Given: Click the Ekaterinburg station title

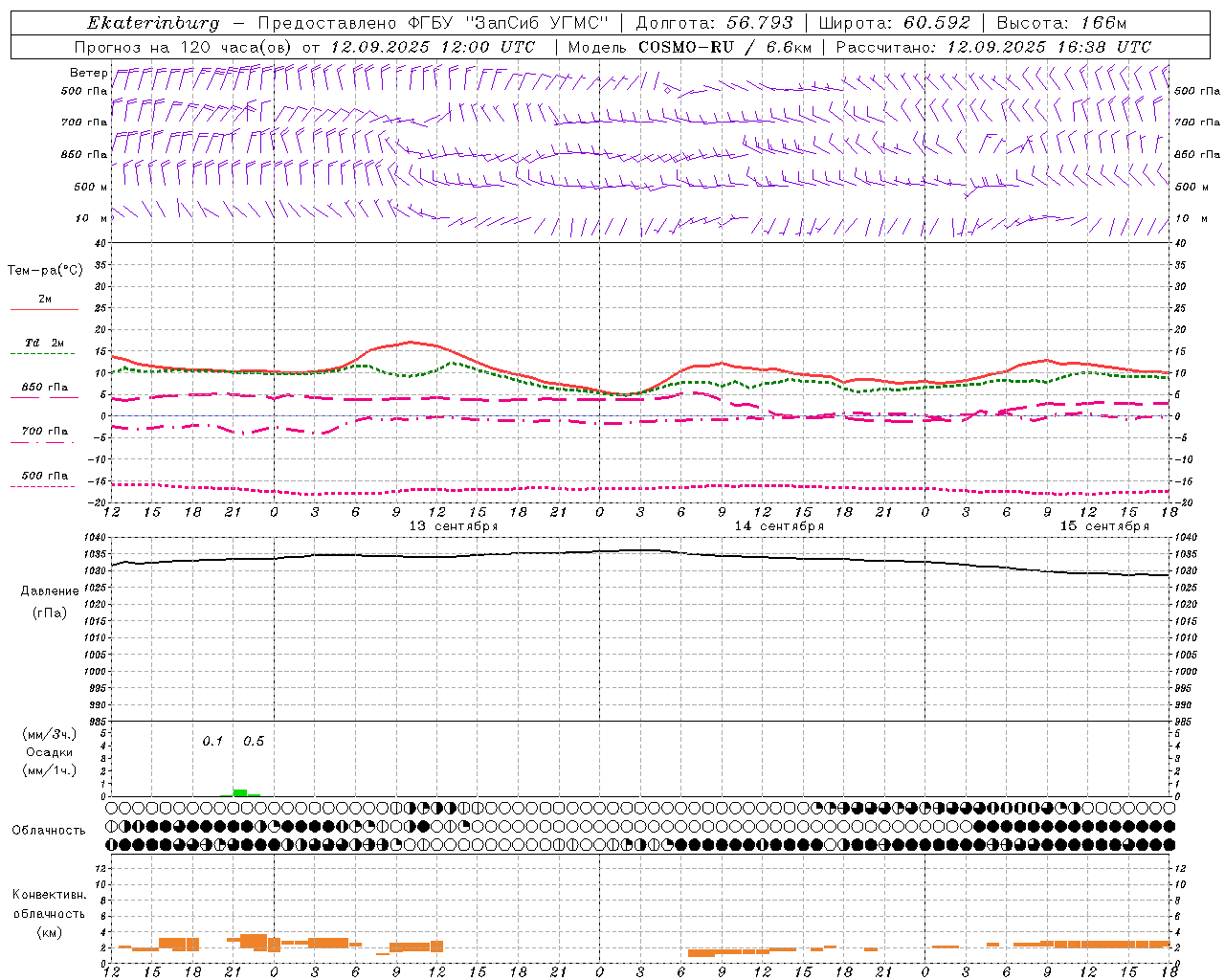Looking at the screenshot, I should (x=153, y=23).
